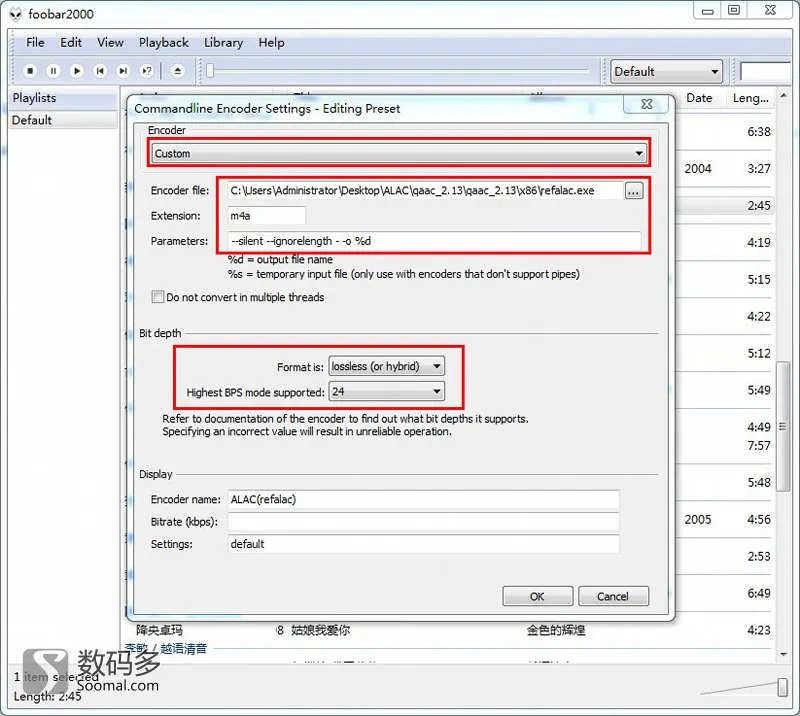This screenshot has width=800, height=716.
Task: Select the Default playlist in the Playlists panel
Action: coord(63,120)
